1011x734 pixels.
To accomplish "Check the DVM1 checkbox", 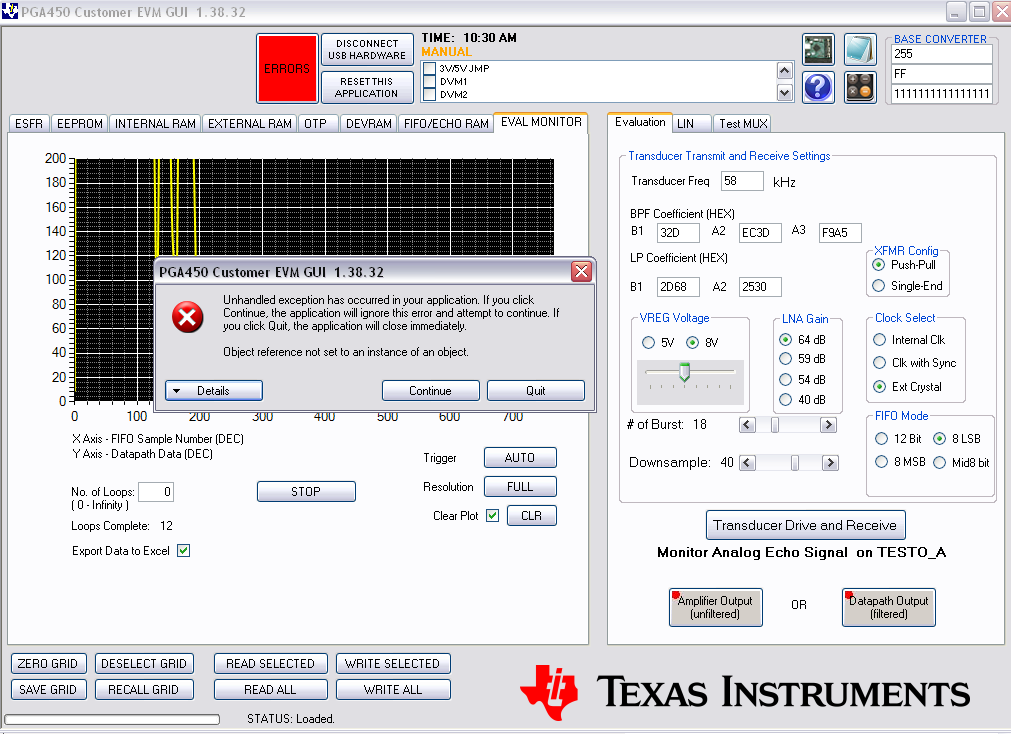I will click(430, 81).
